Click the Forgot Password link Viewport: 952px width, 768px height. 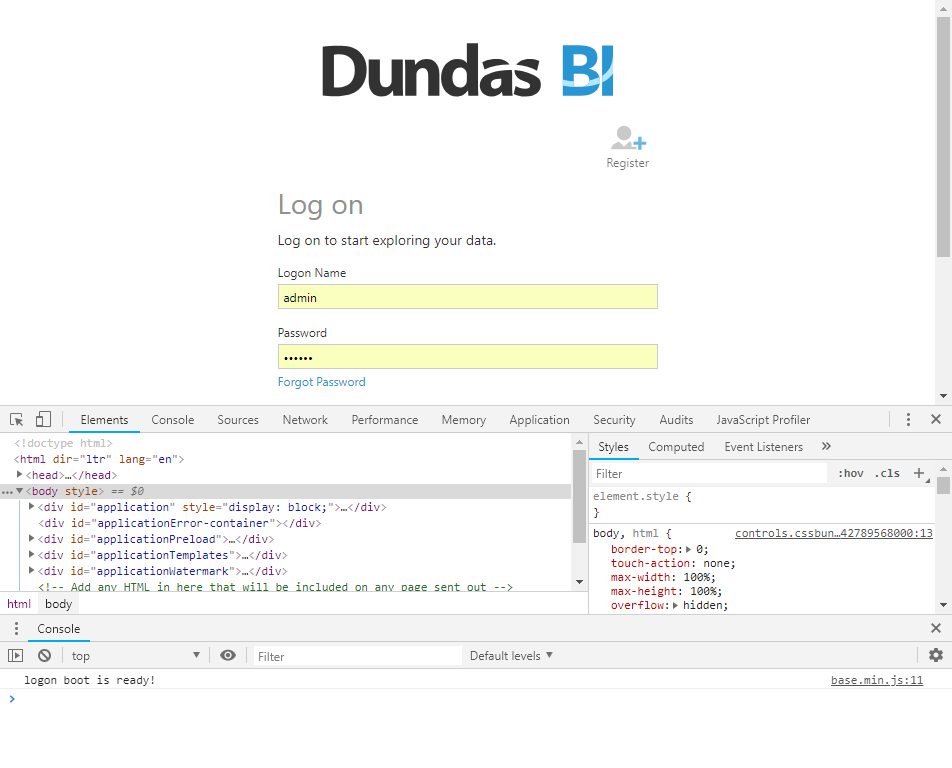[x=321, y=382]
